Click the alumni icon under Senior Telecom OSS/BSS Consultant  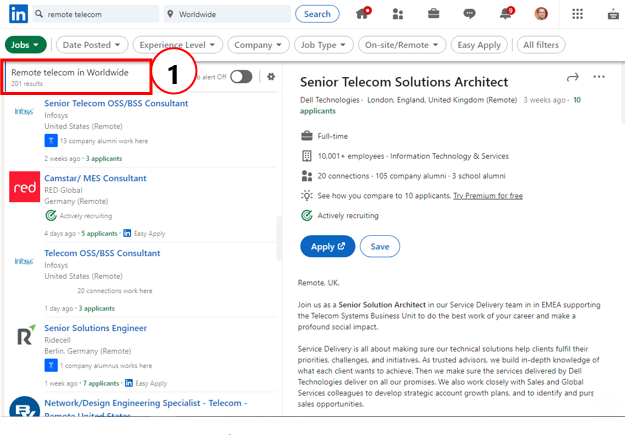coord(51,141)
